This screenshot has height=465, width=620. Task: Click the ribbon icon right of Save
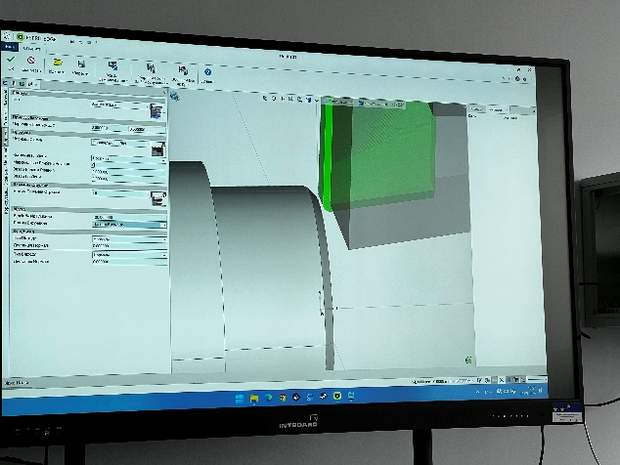[113, 66]
